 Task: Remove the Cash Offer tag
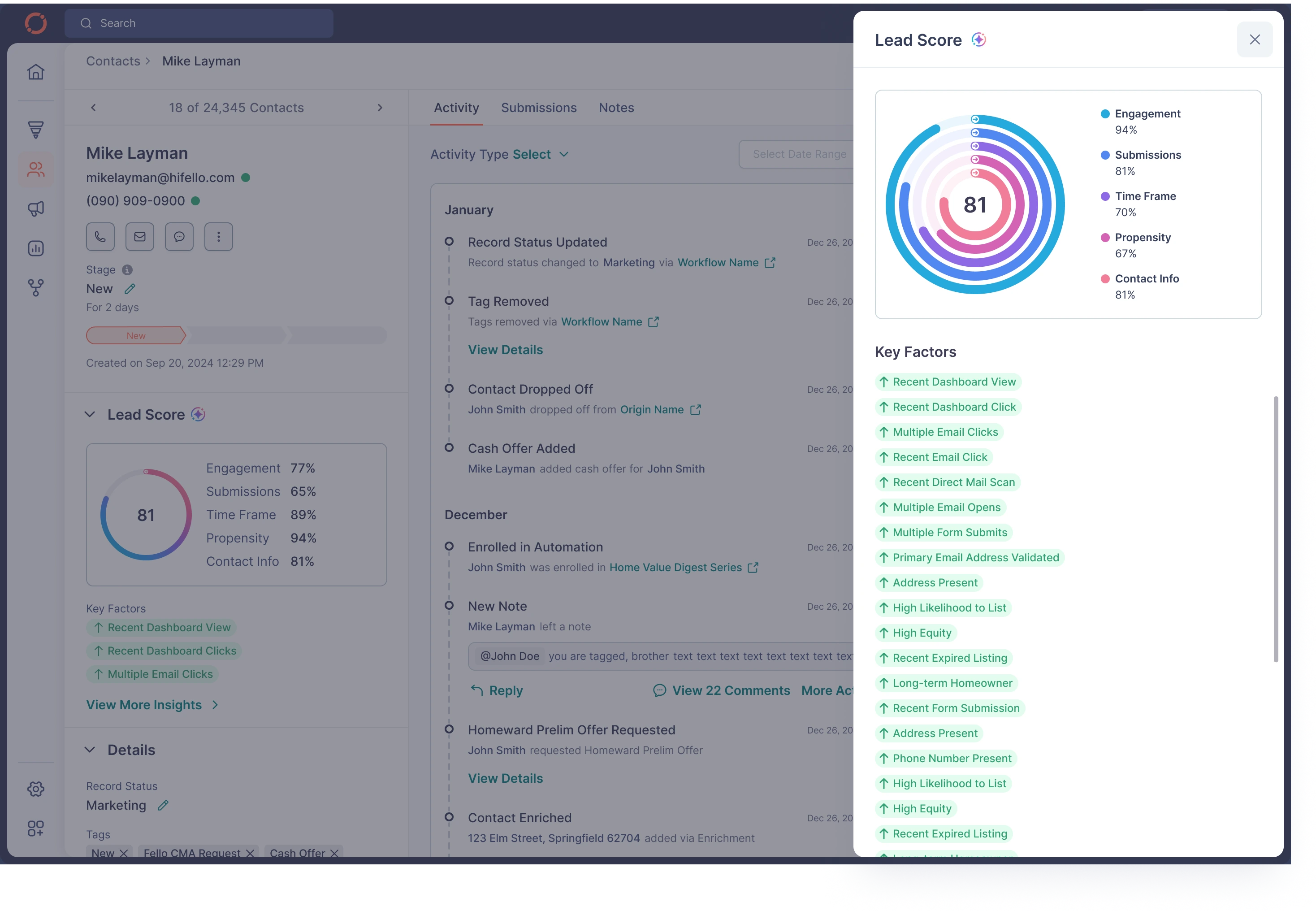tap(334, 853)
